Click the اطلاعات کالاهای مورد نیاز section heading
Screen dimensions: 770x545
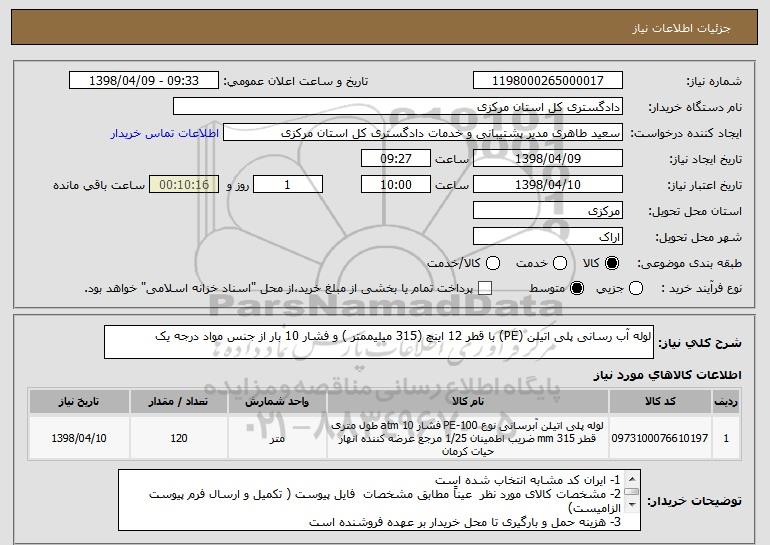[667, 375]
